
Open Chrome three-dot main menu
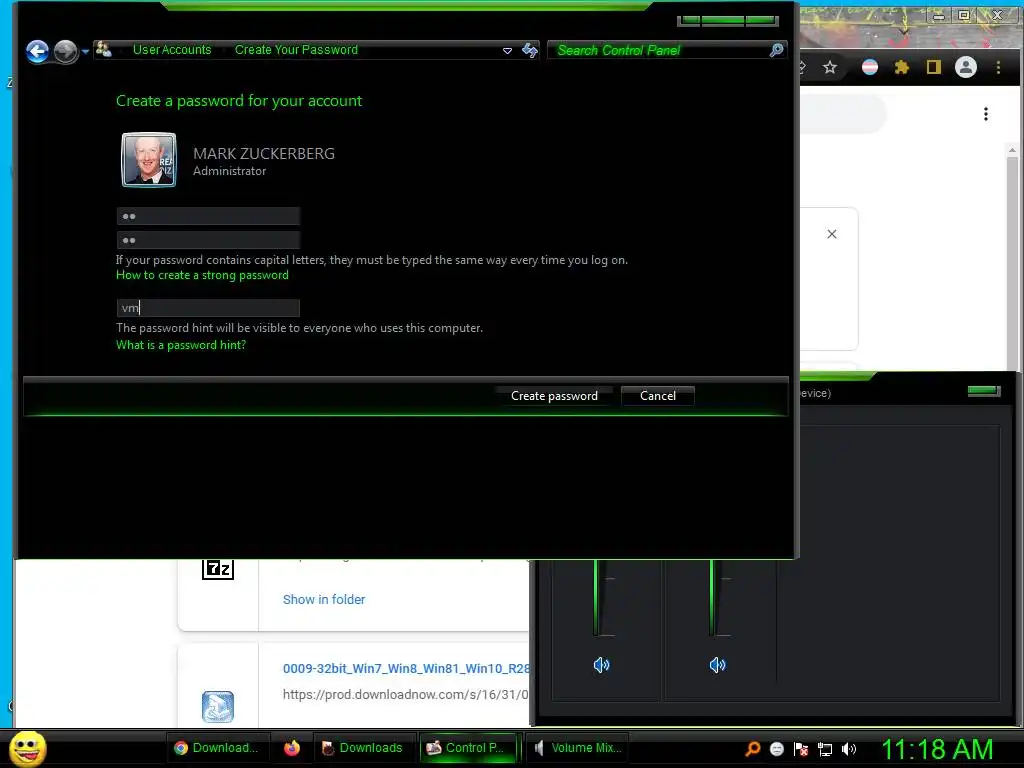(x=998, y=67)
